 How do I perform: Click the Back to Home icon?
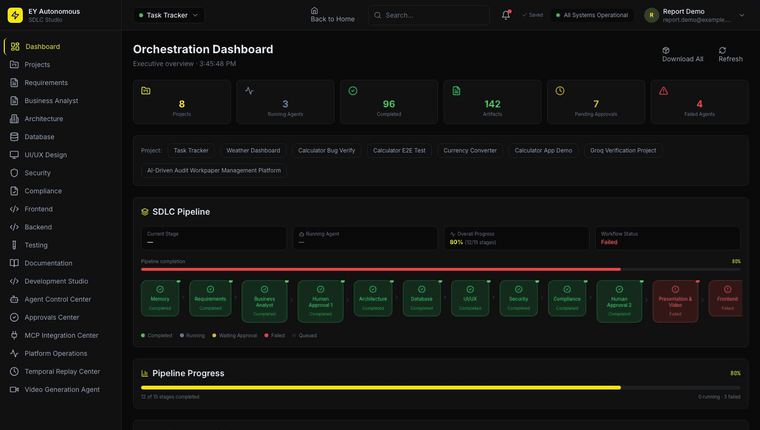point(314,10)
